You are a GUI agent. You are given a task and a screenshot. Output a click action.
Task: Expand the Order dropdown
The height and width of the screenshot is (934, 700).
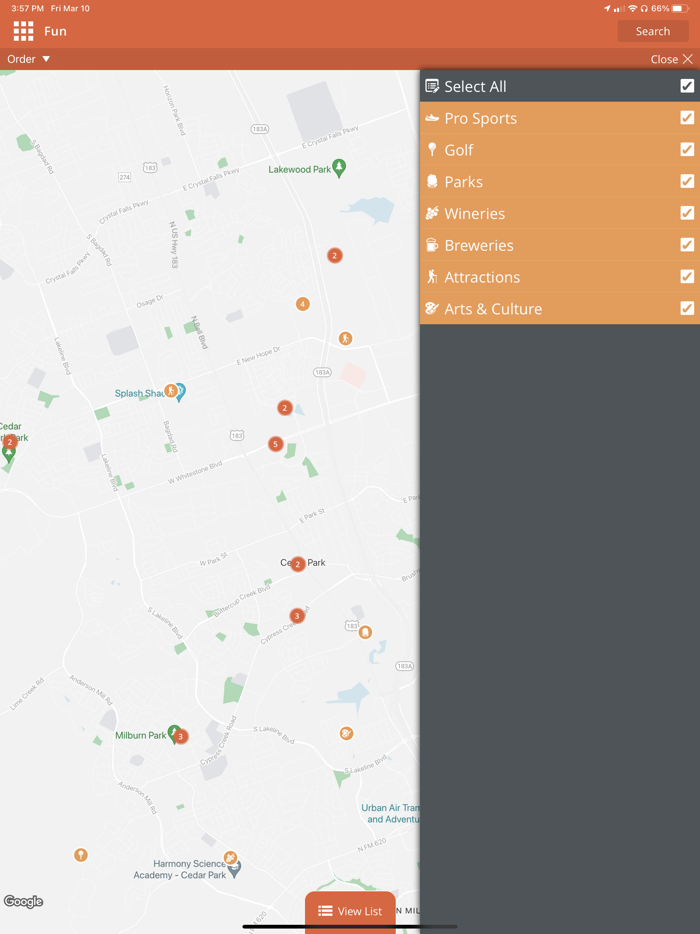pyautogui.click(x=28, y=59)
